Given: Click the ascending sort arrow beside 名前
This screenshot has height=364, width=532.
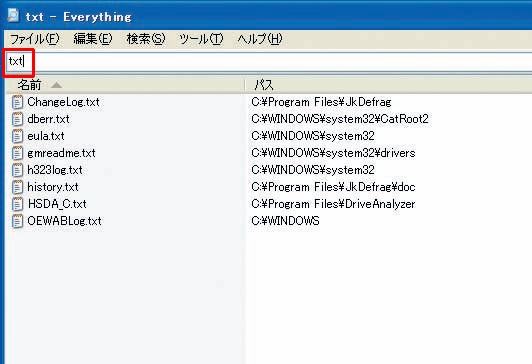Looking at the screenshot, I should pos(56,85).
